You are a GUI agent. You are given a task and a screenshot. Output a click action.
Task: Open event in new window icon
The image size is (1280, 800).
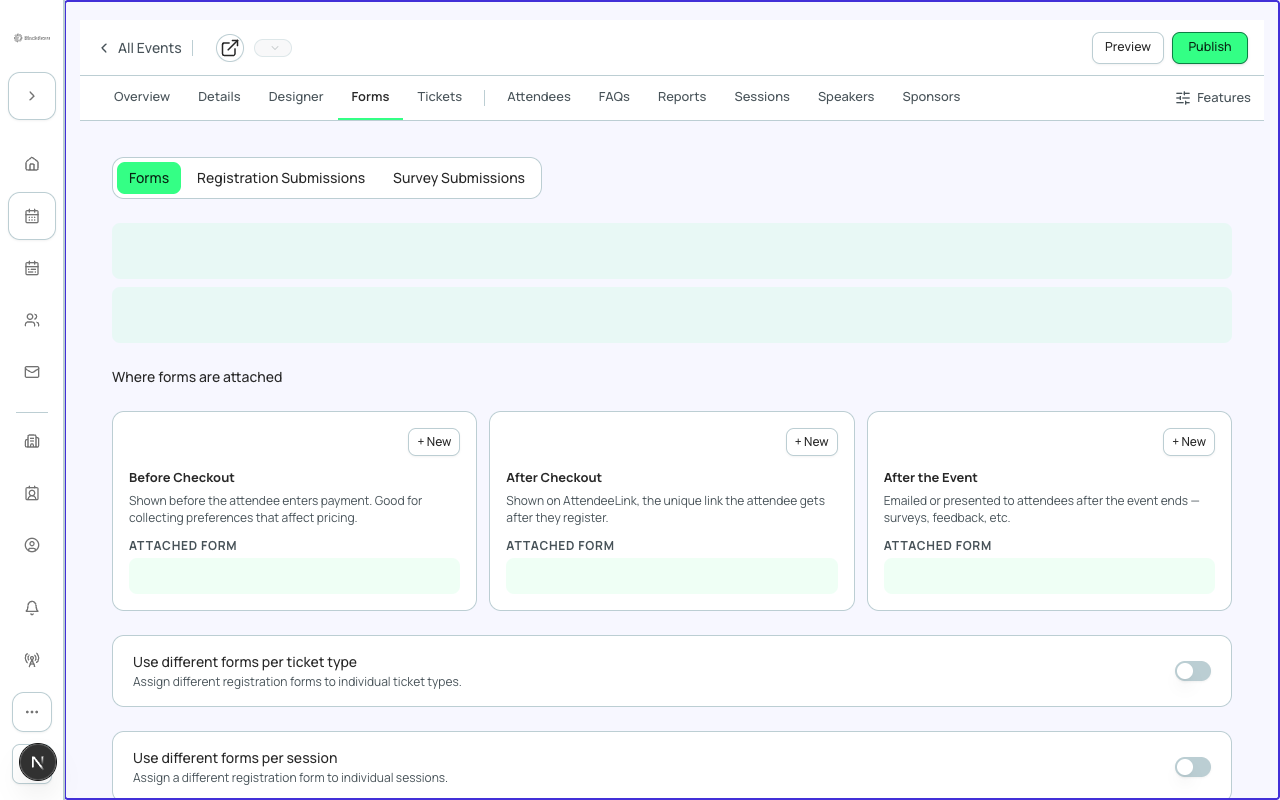(230, 48)
